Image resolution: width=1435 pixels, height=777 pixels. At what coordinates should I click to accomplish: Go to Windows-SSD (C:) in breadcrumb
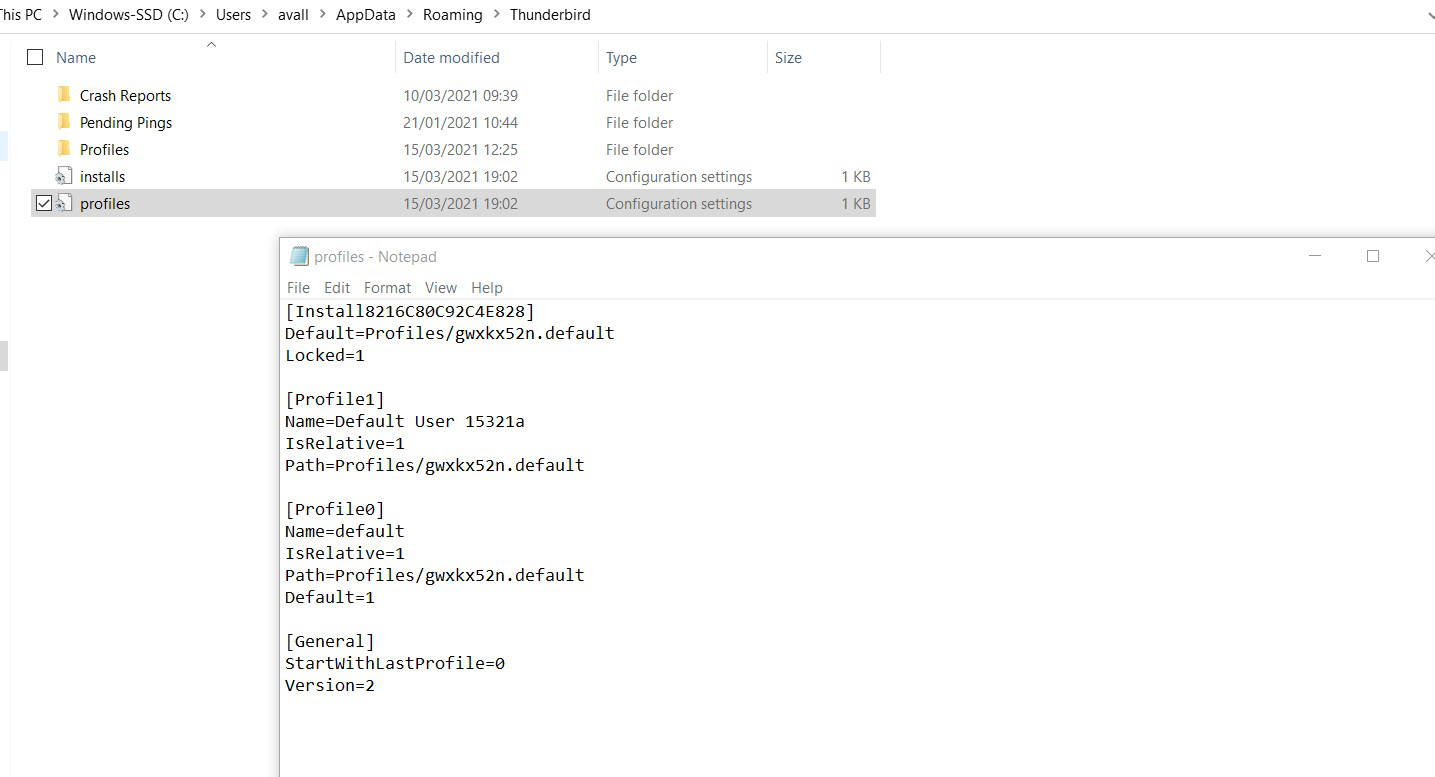click(129, 14)
